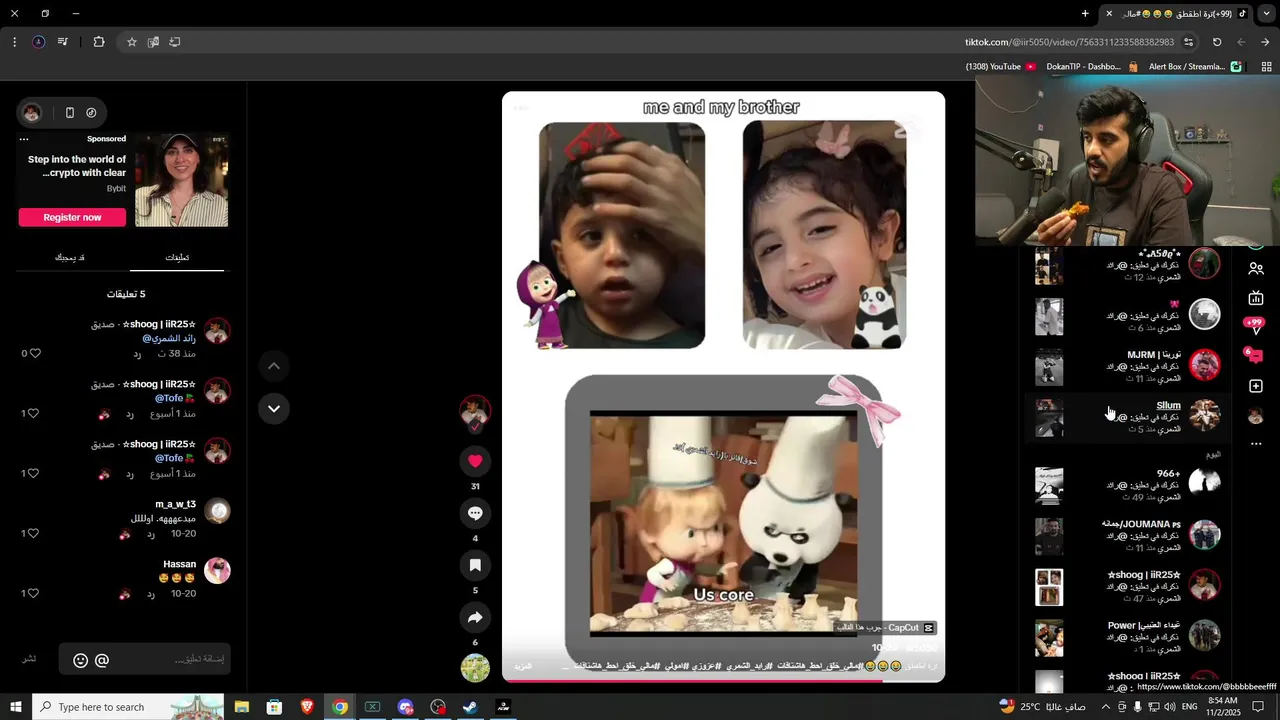
Task: Select the TikTok browser tab
Action: tap(1175, 14)
